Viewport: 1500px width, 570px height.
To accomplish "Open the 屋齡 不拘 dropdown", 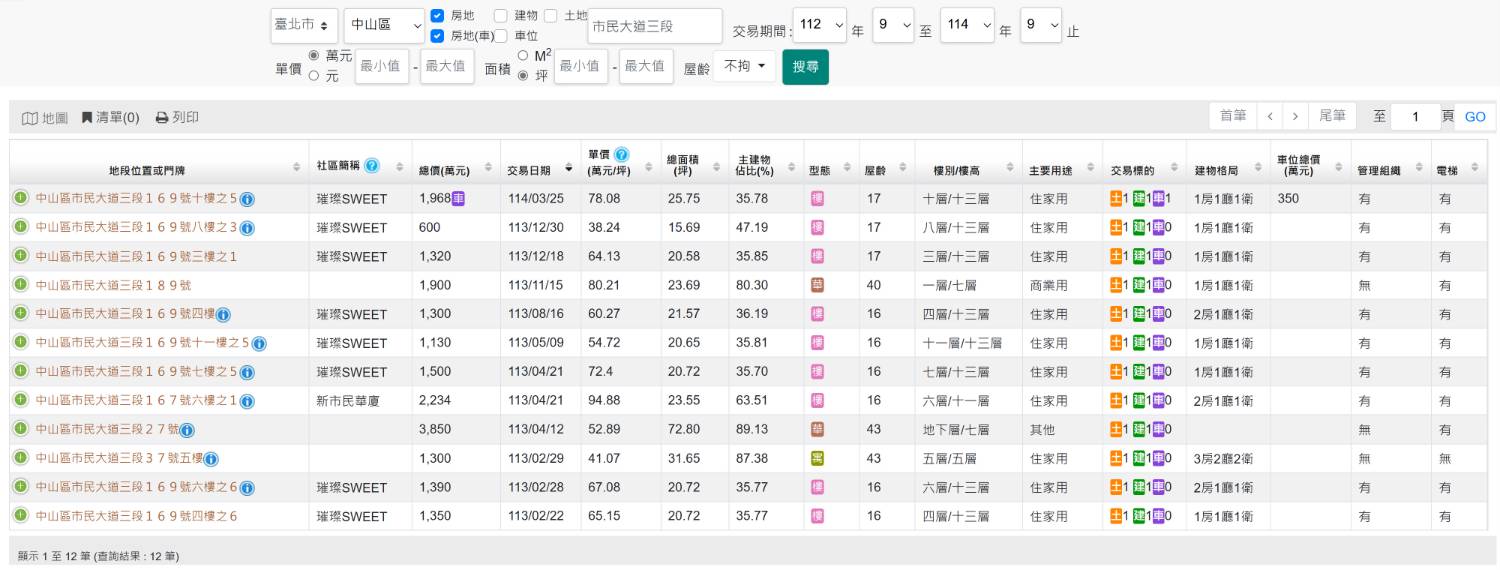I will 744,66.
